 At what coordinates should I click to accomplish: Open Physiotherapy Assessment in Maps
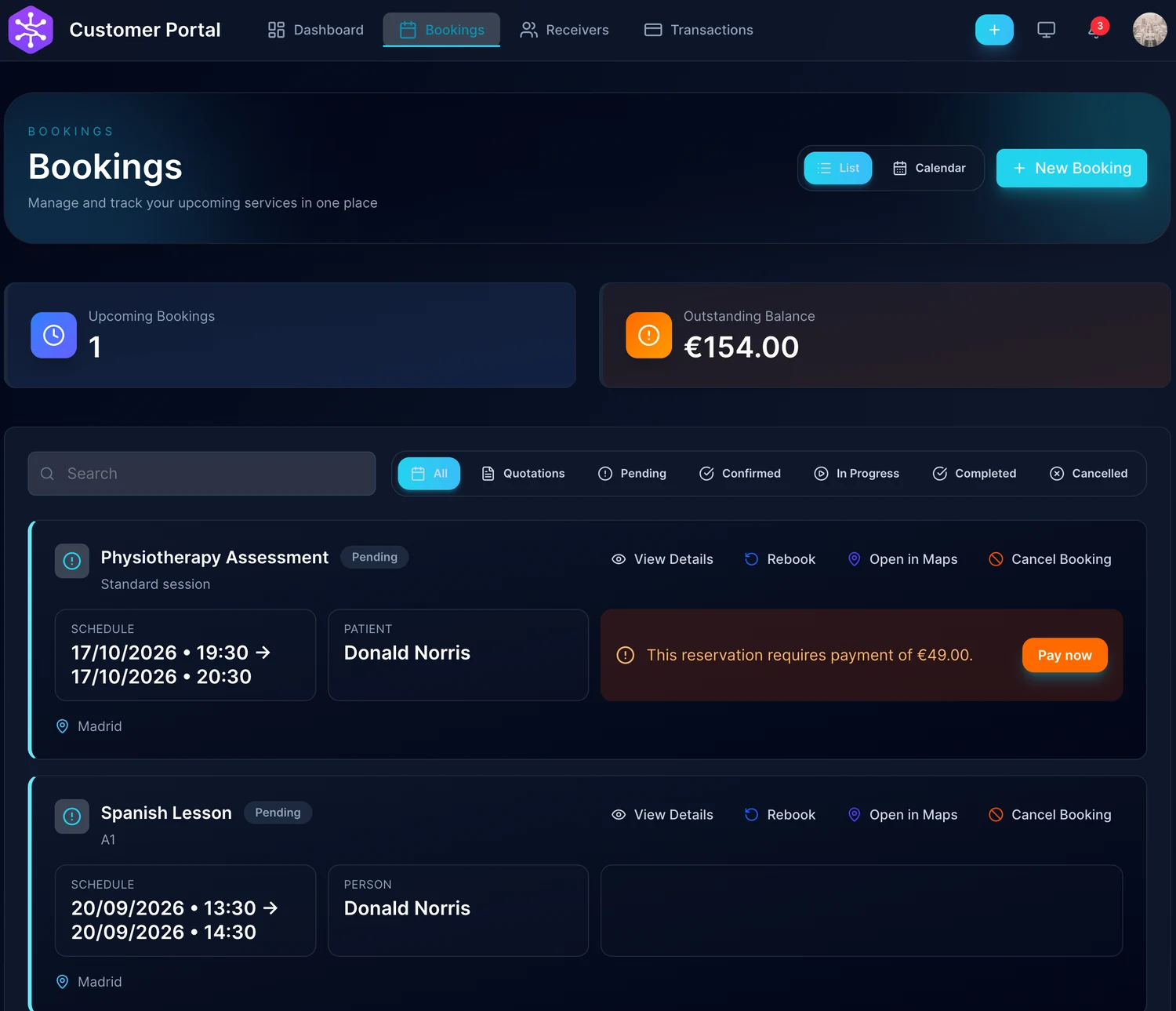click(x=902, y=559)
